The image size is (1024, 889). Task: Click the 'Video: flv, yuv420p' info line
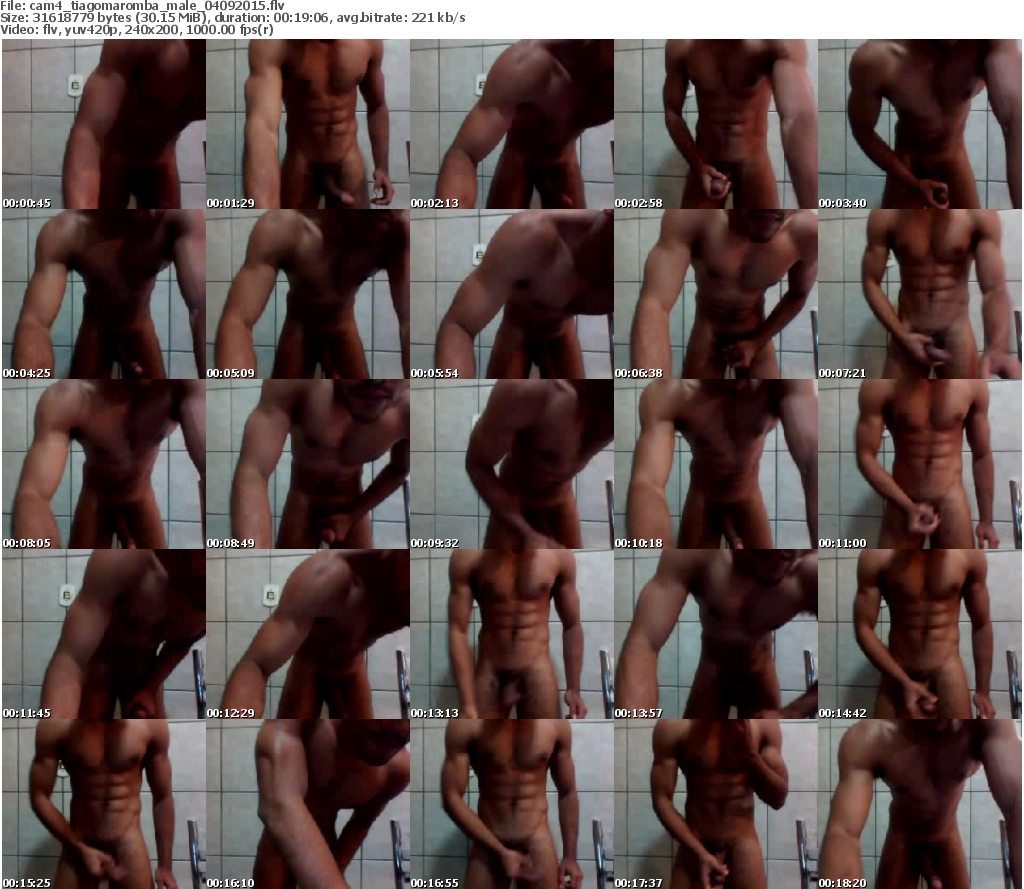[x=137, y=29]
